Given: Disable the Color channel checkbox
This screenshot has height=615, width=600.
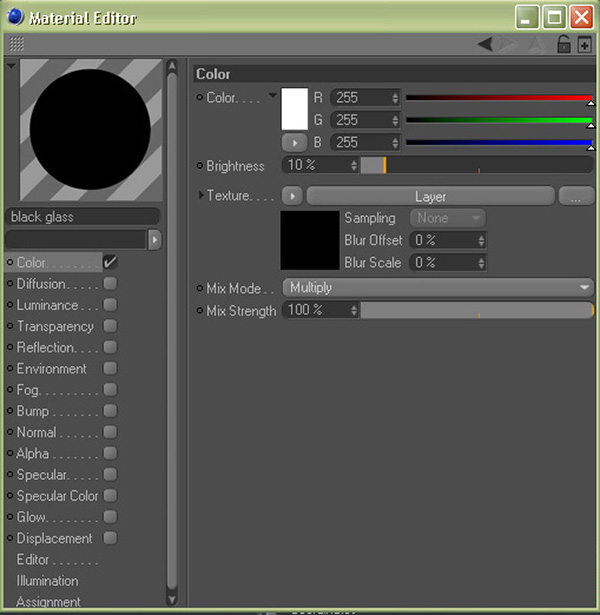Looking at the screenshot, I should tap(110, 262).
